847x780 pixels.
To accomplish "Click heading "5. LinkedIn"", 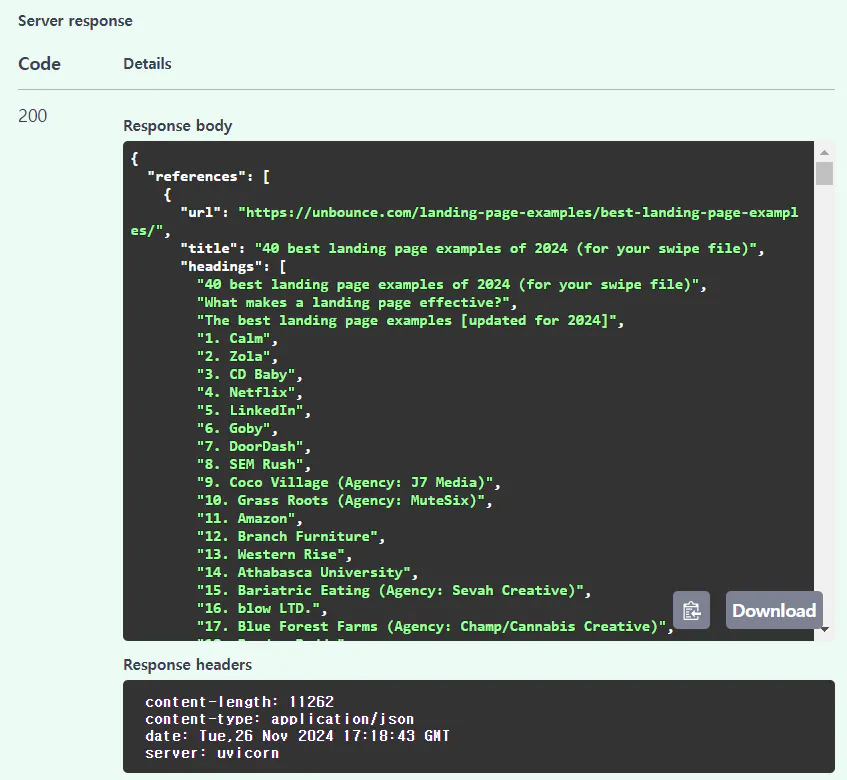I will (253, 411).
